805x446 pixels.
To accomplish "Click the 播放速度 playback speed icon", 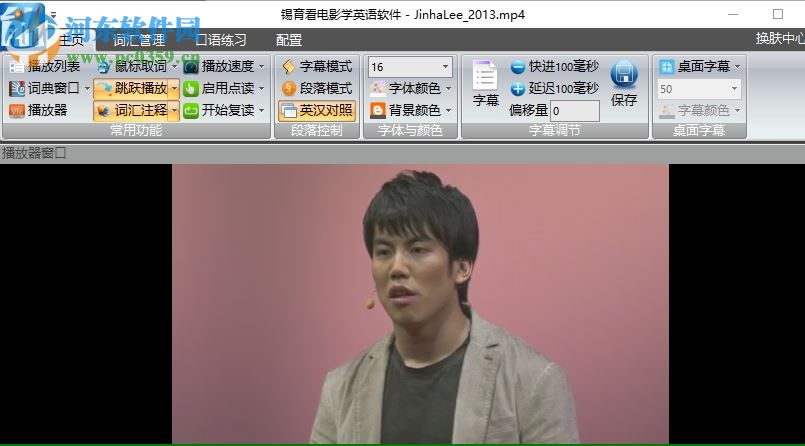I will (x=191, y=67).
